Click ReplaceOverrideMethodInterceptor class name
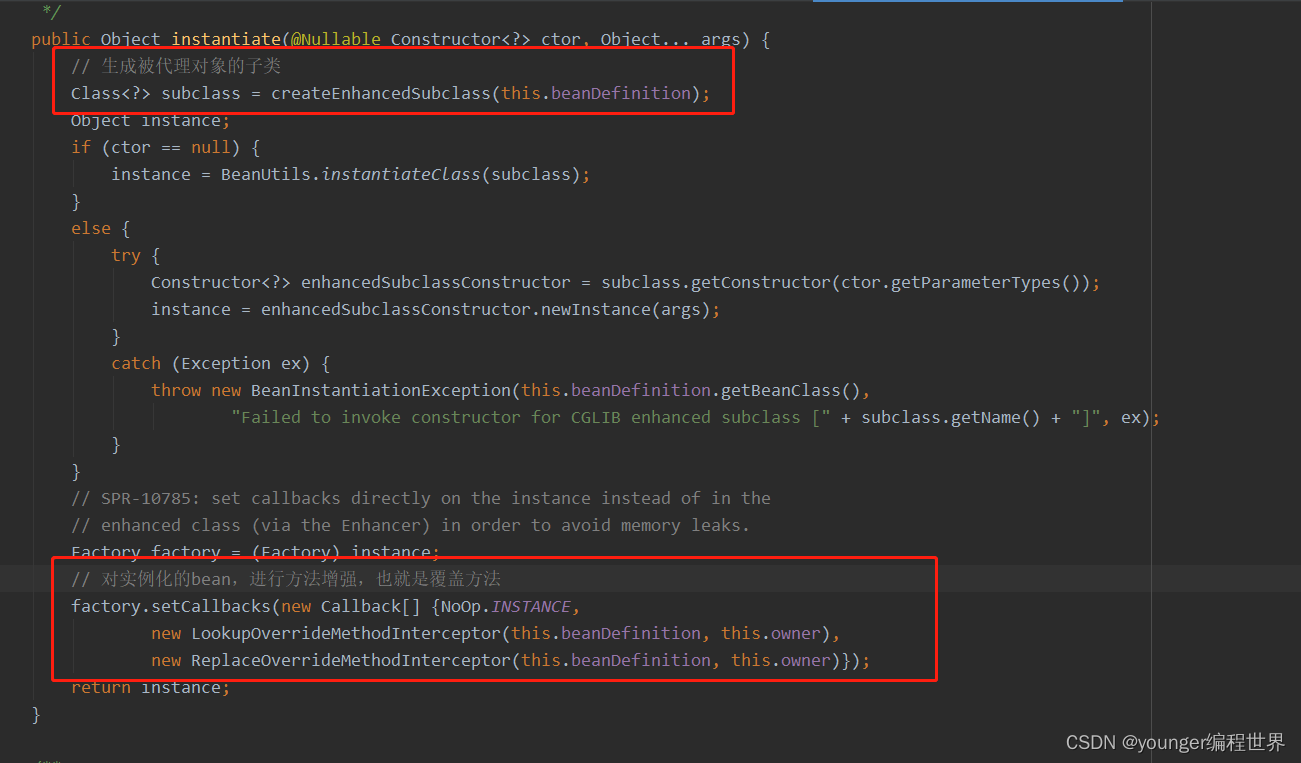Image resolution: width=1301 pixels, height=763 pixels. [351, 660]
